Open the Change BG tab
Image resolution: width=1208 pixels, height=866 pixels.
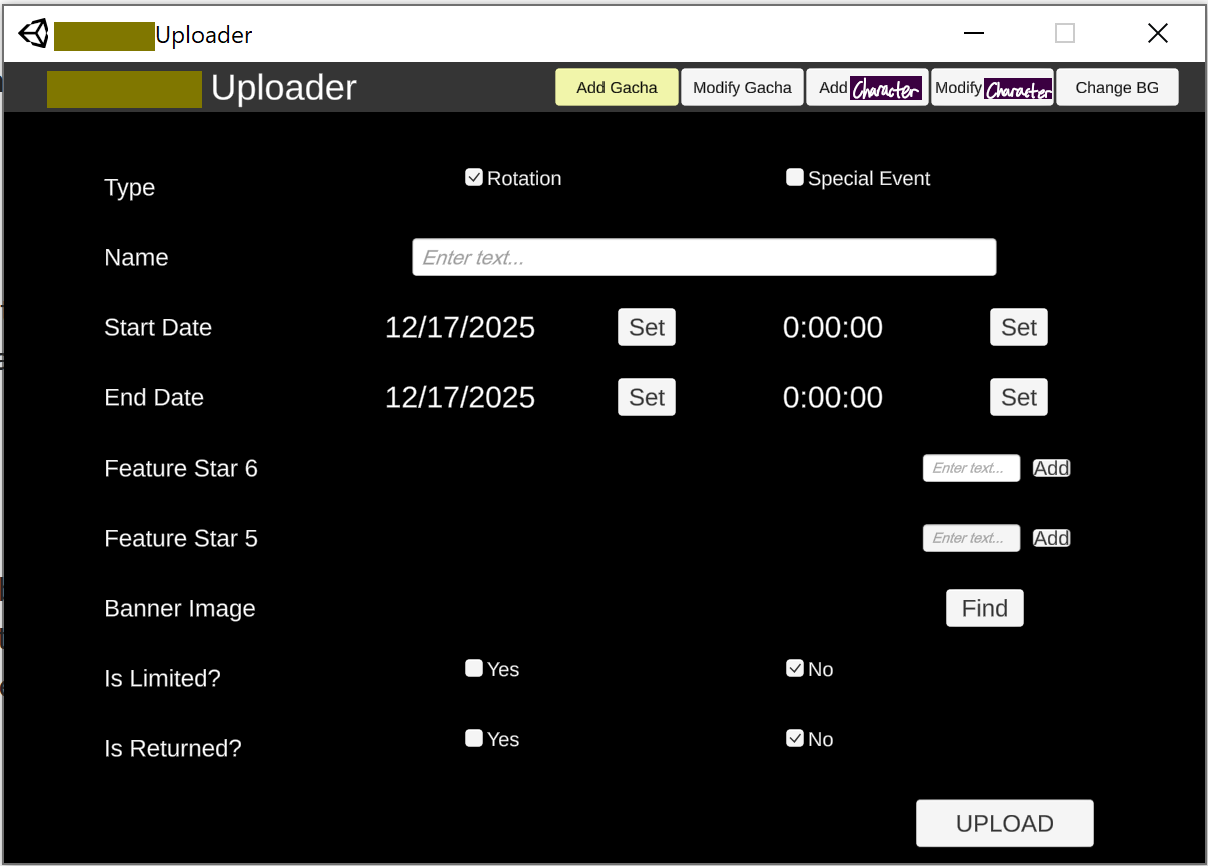pyautogui.click(x=1117, y=87)
